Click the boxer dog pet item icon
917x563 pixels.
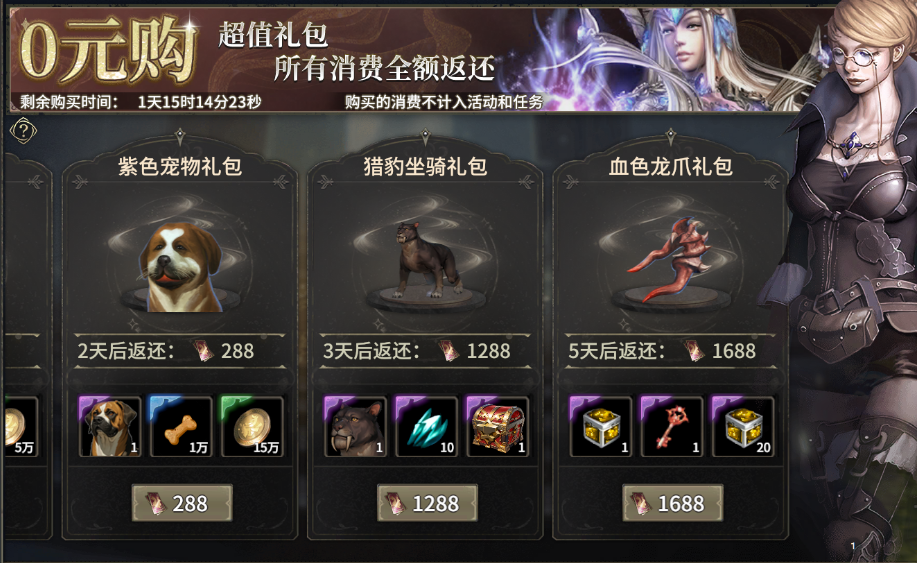(x=110, y=427)
